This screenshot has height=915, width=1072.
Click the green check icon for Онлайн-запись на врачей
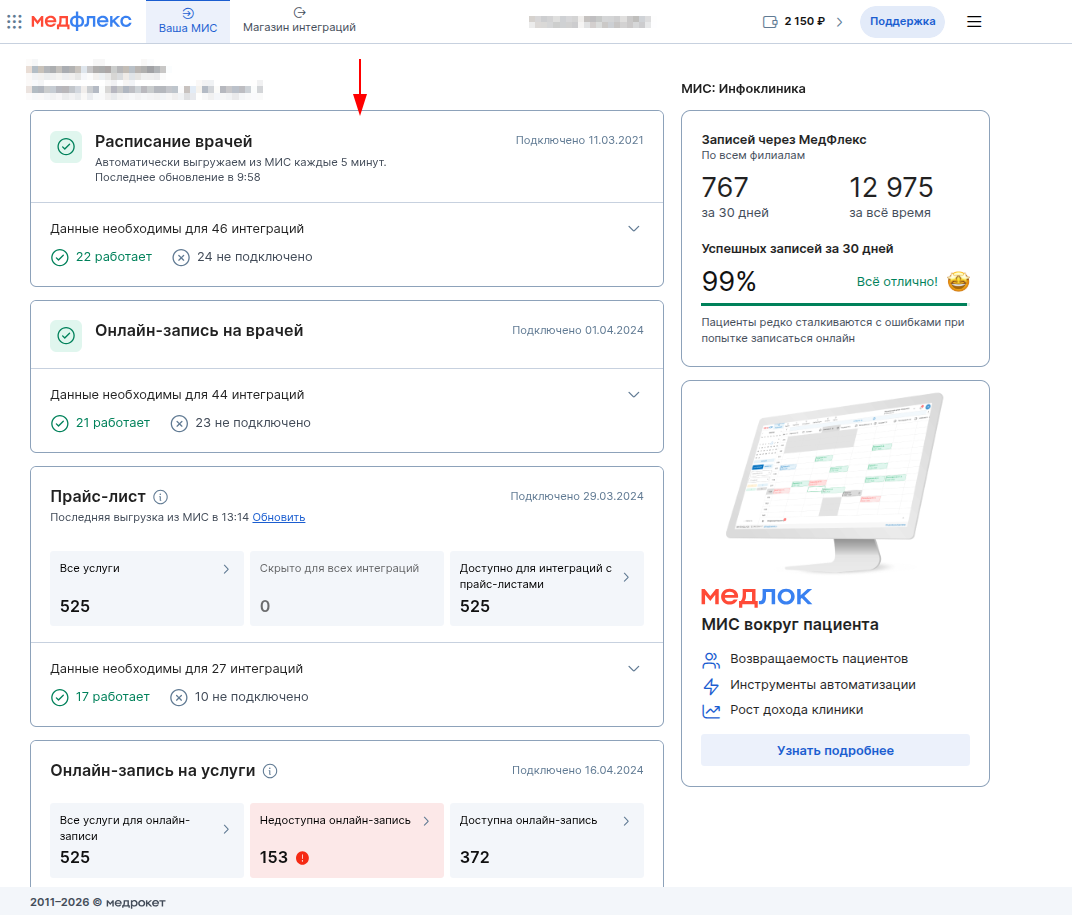click(x=66, y=336)
